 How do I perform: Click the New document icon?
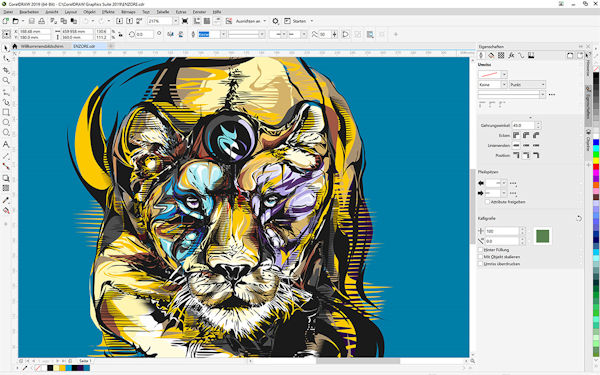point(6,21)
